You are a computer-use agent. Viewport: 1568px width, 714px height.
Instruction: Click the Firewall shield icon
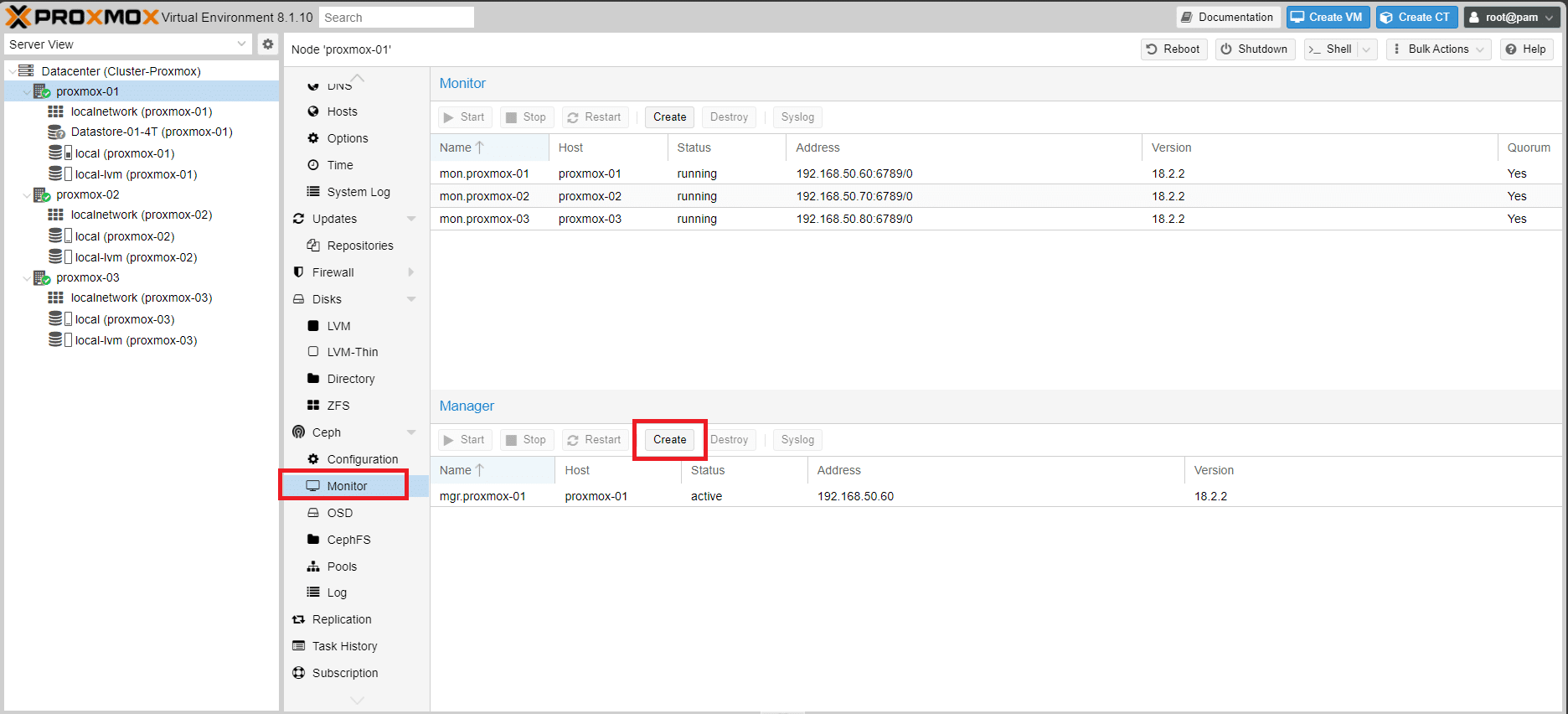(298, 272)
